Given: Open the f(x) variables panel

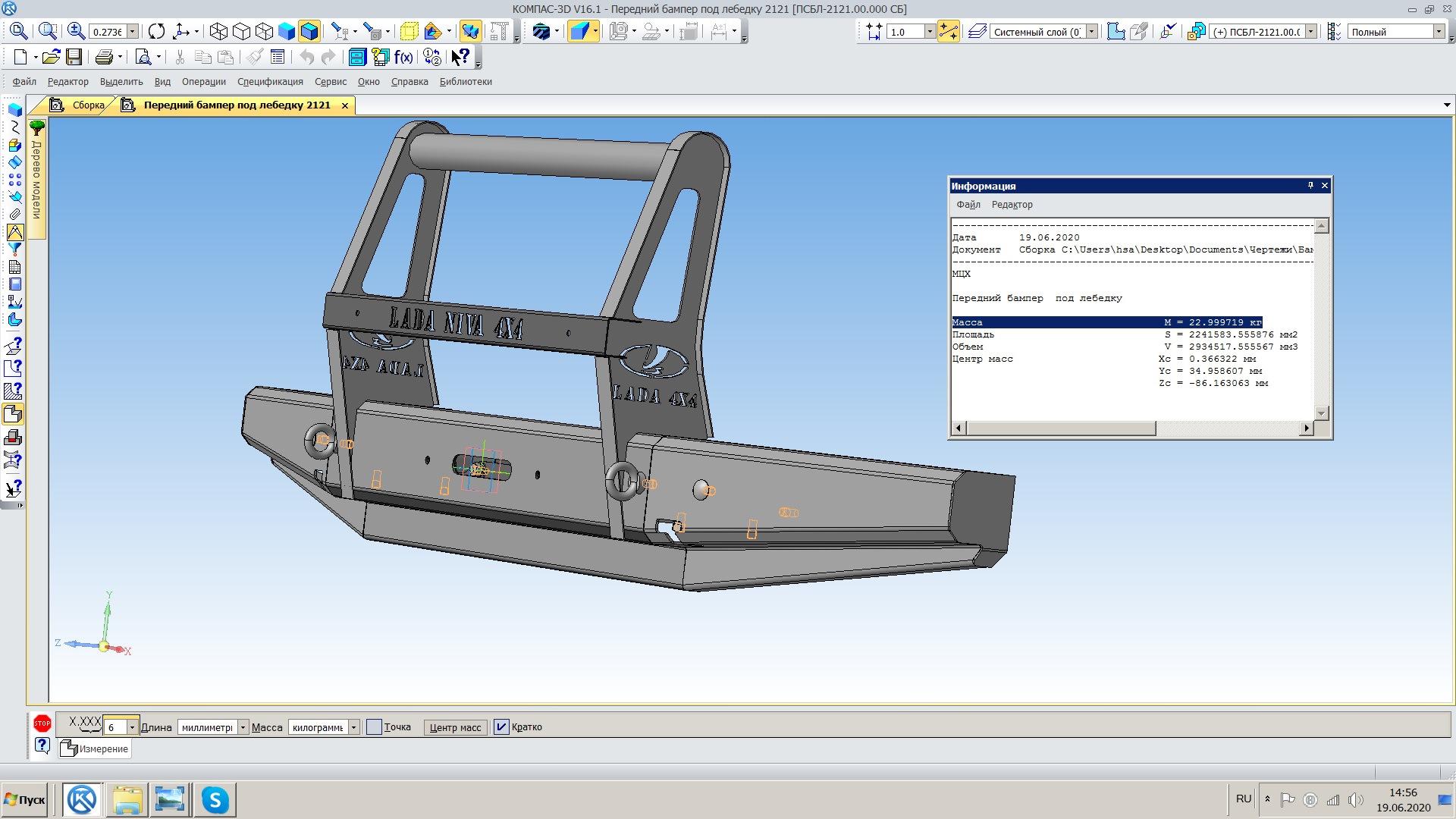Looking at the screenshot, I should point(403,57).
